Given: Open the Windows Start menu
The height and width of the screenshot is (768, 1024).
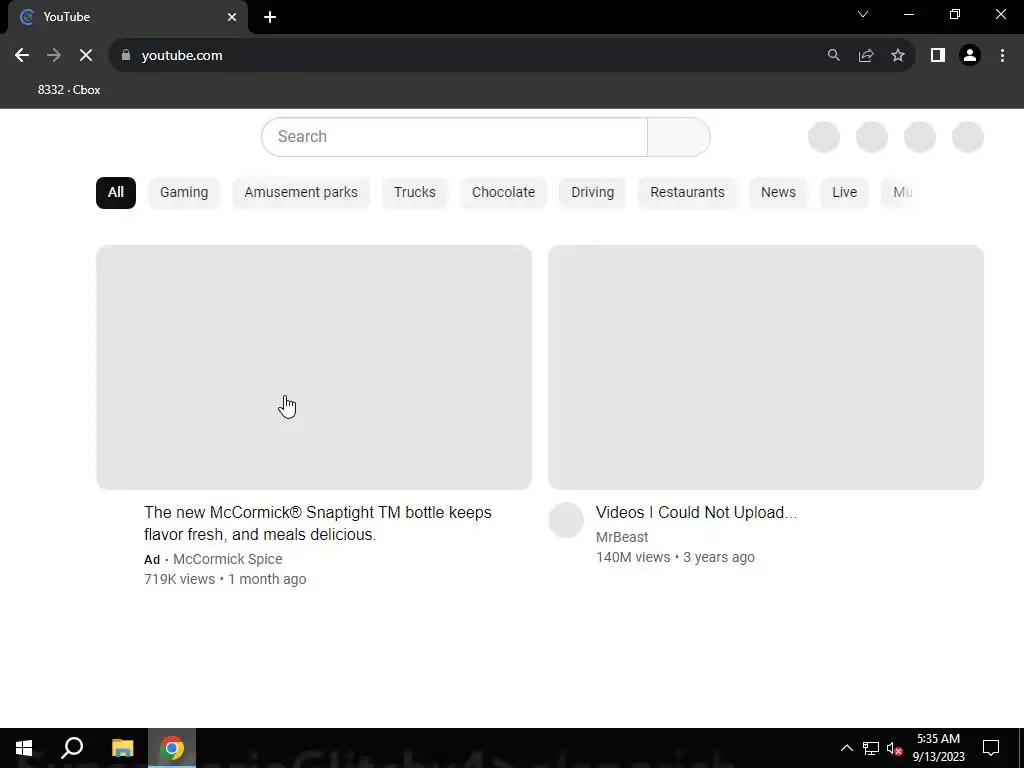Looking at the screenshot, I should coord(24,748).
